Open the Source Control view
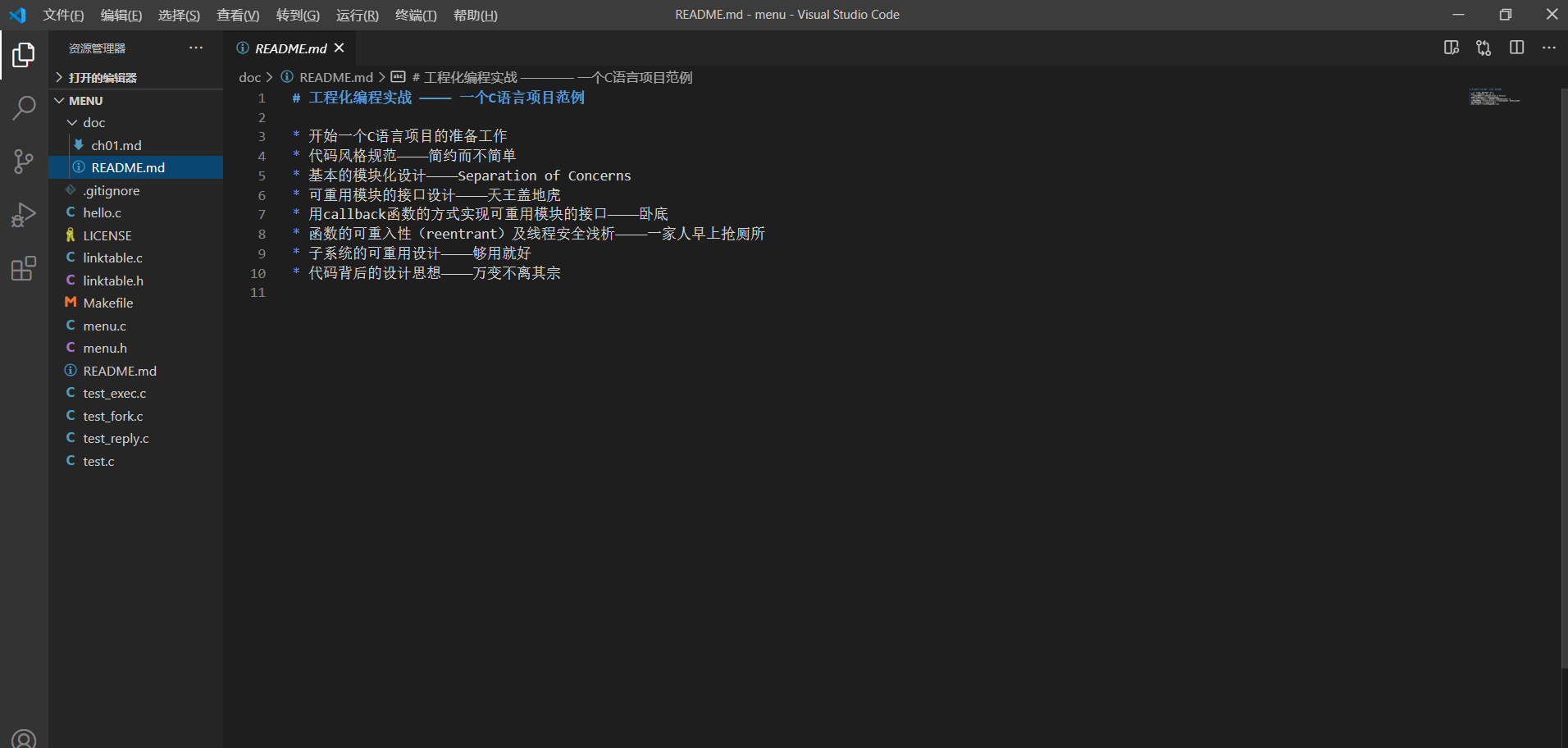Screen dimensions: 1568x748 pyautogui.click(x=24, y=162)
